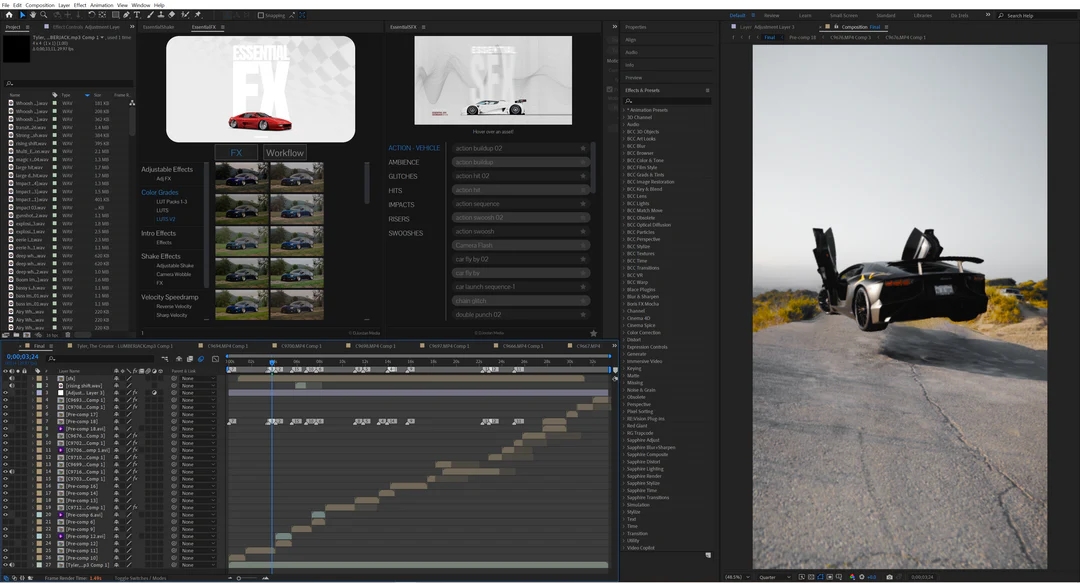
Task: Toggle visibility of layer 9 C9676 Comp 3
Action: [5, 436]
